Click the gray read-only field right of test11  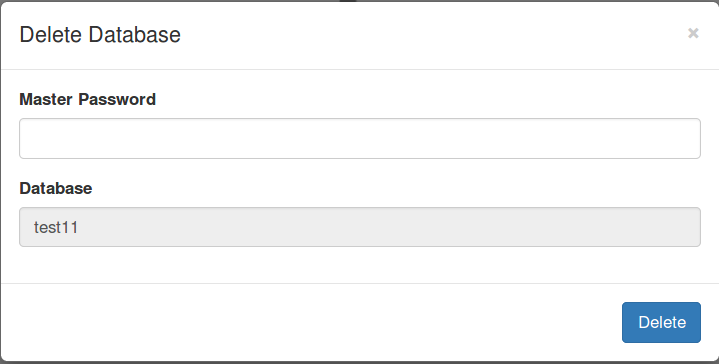coord(390,227)
